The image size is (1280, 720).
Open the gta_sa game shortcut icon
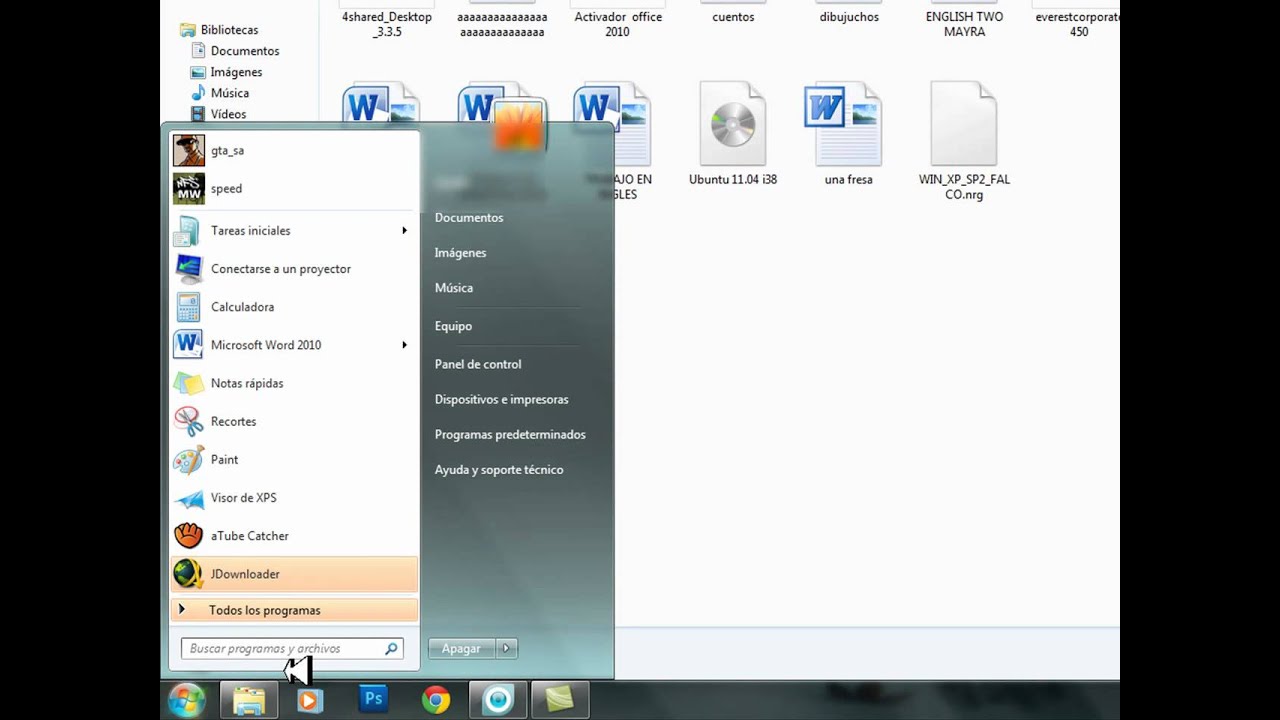(188, 150)
